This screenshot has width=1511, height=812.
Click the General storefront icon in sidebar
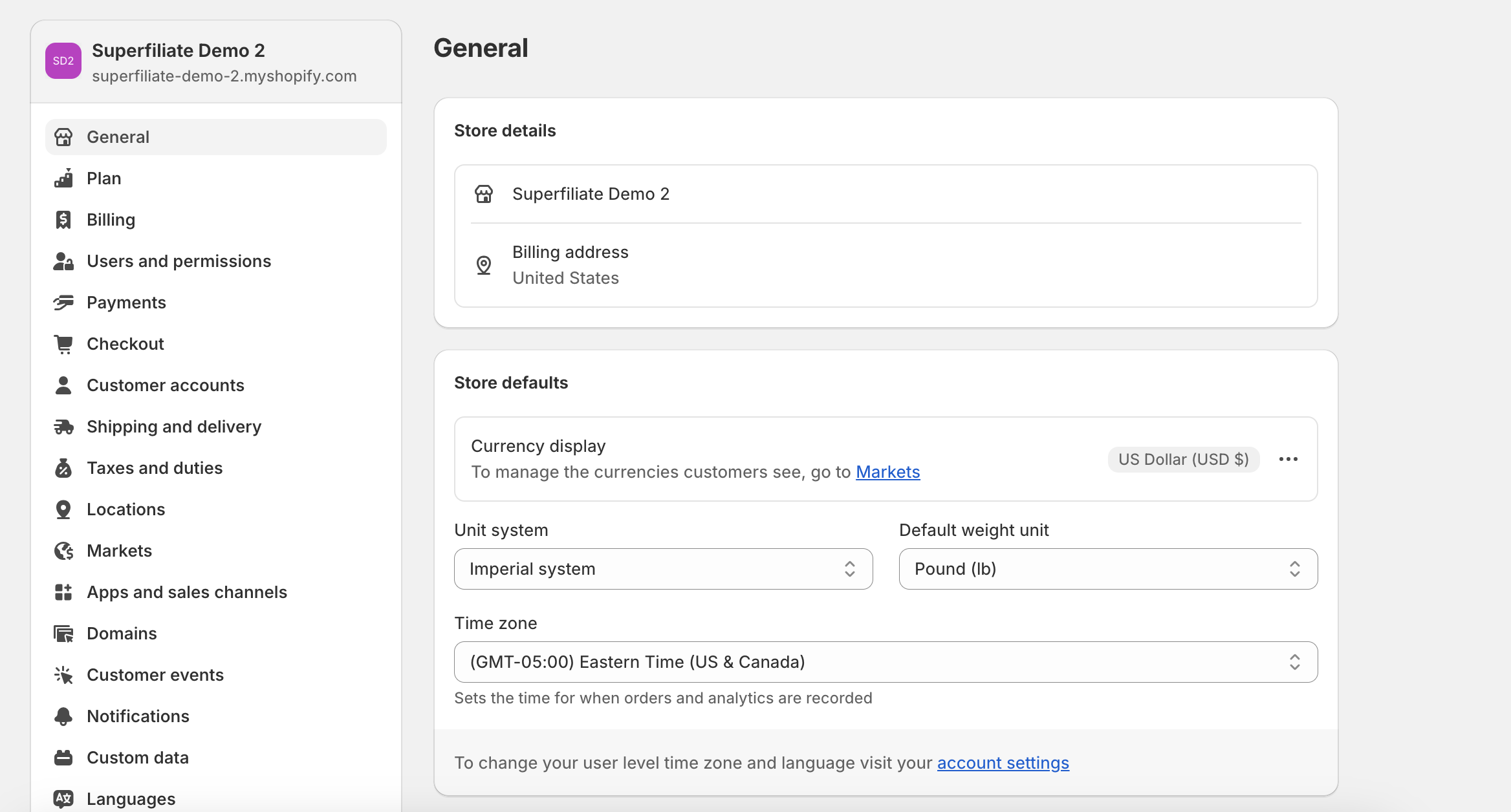coord(63,137)
